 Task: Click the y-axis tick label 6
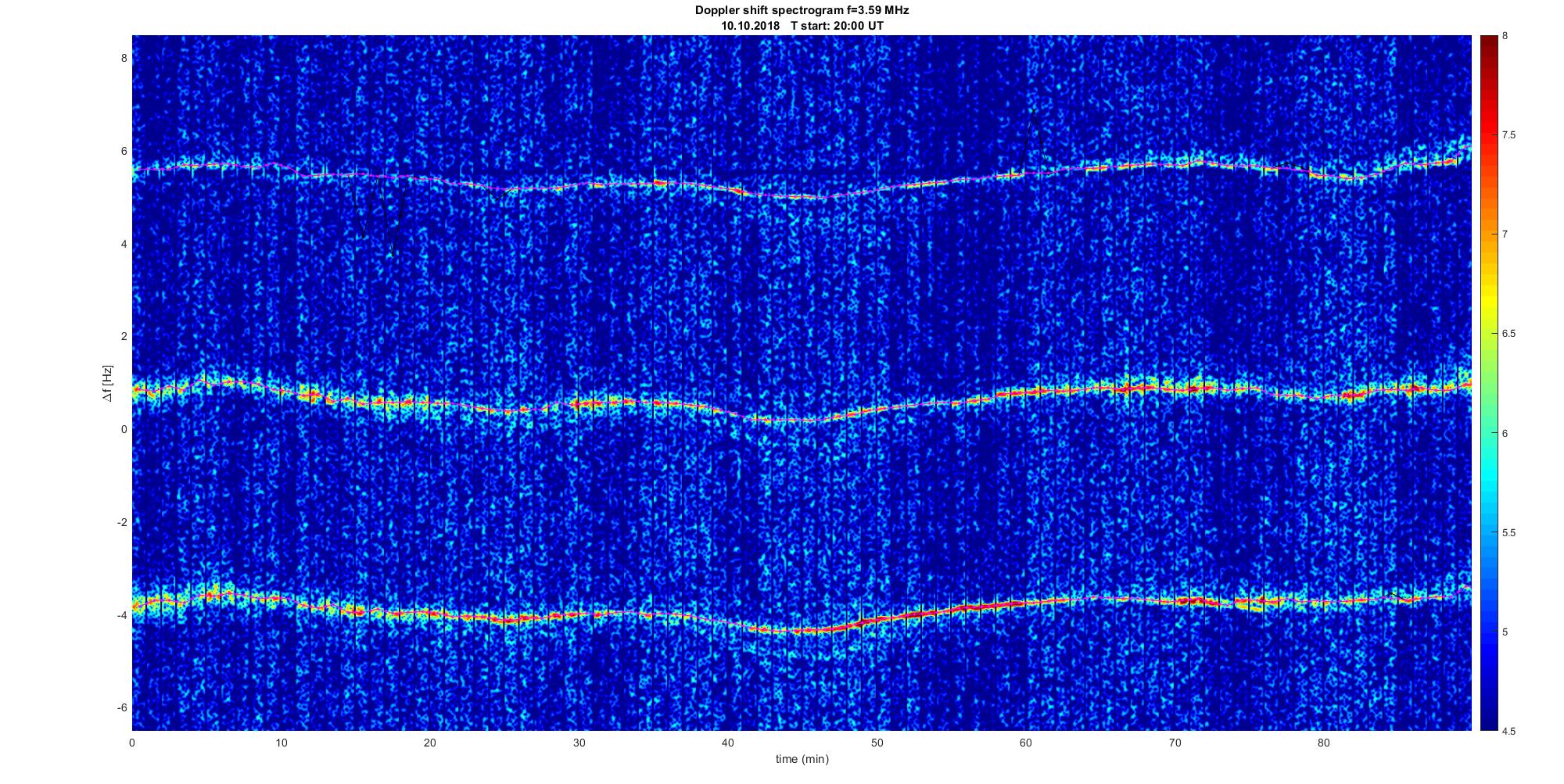point(124,151)
